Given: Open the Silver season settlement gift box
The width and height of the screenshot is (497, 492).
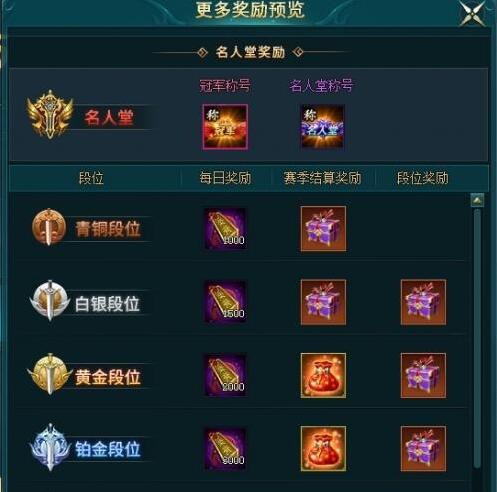Looking at the screenshot, I should [x=323, y=302].
